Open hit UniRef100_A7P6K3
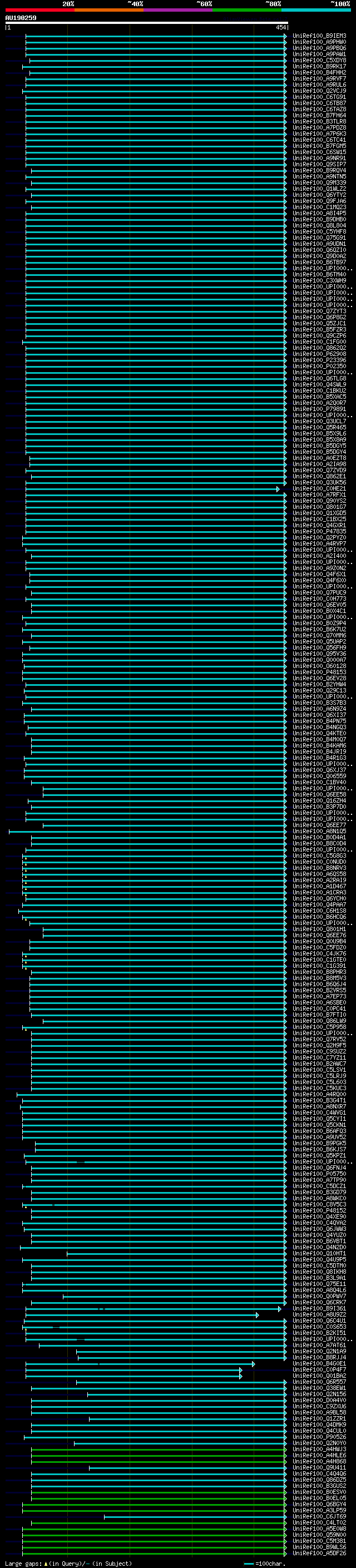This screenshot has width=356, height=1568. point(319,134)
